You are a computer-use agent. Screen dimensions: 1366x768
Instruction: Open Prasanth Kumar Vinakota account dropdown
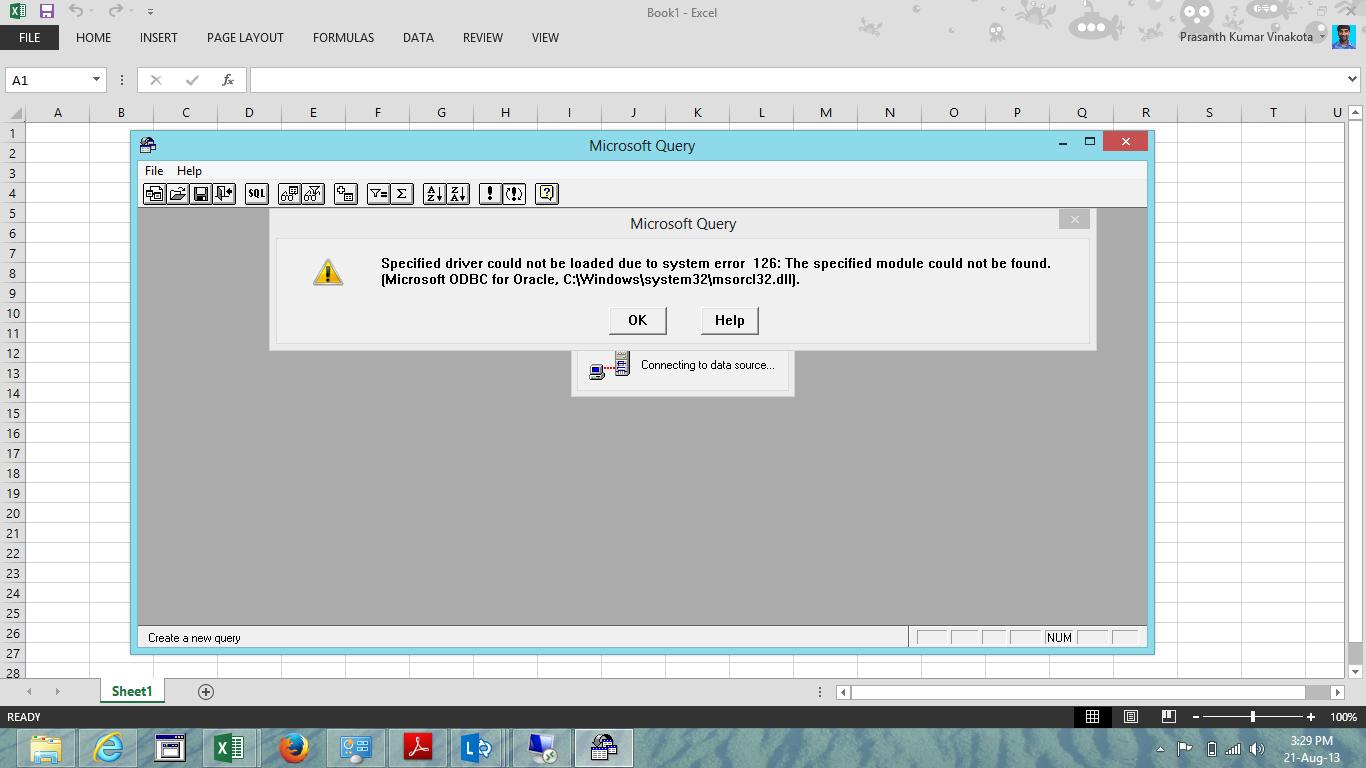click(1322, 37)
